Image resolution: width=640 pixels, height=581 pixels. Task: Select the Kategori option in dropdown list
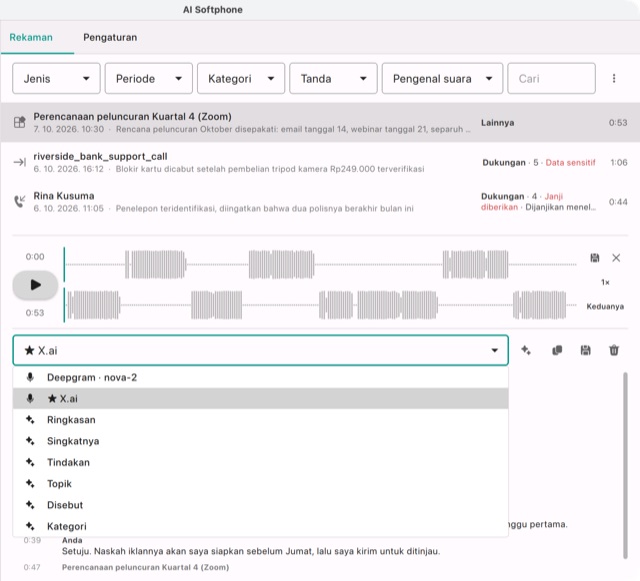pos(260,526)
